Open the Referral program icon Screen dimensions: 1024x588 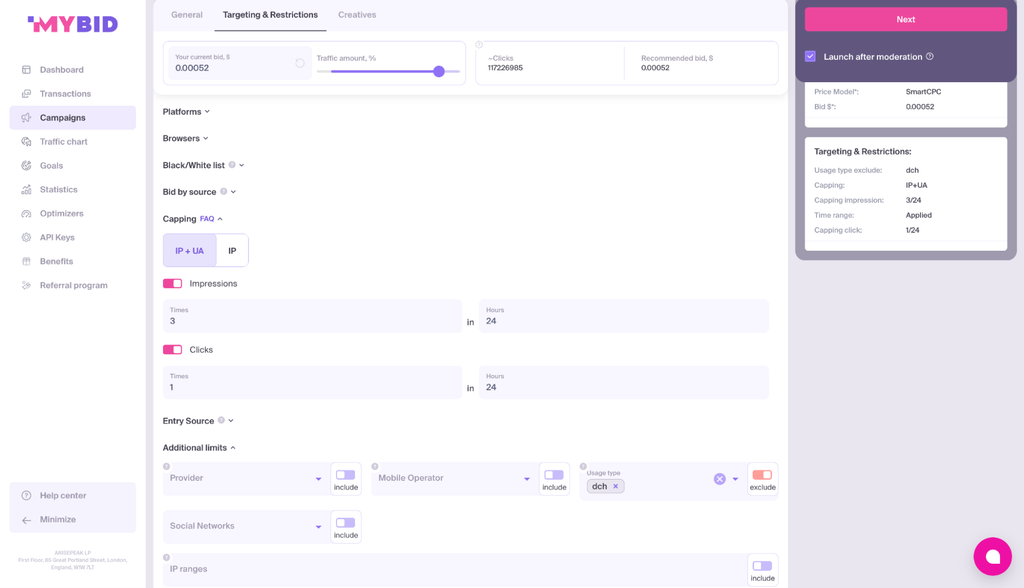click(x=26, y=286)
